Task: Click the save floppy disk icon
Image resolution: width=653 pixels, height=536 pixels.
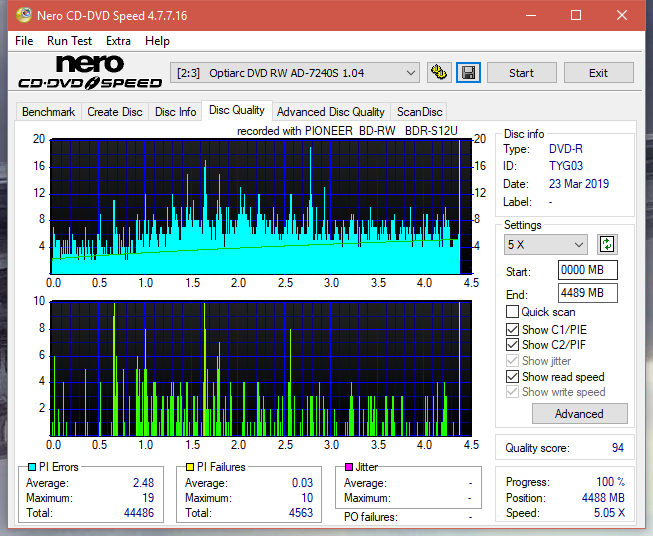Action: point(469,73)
